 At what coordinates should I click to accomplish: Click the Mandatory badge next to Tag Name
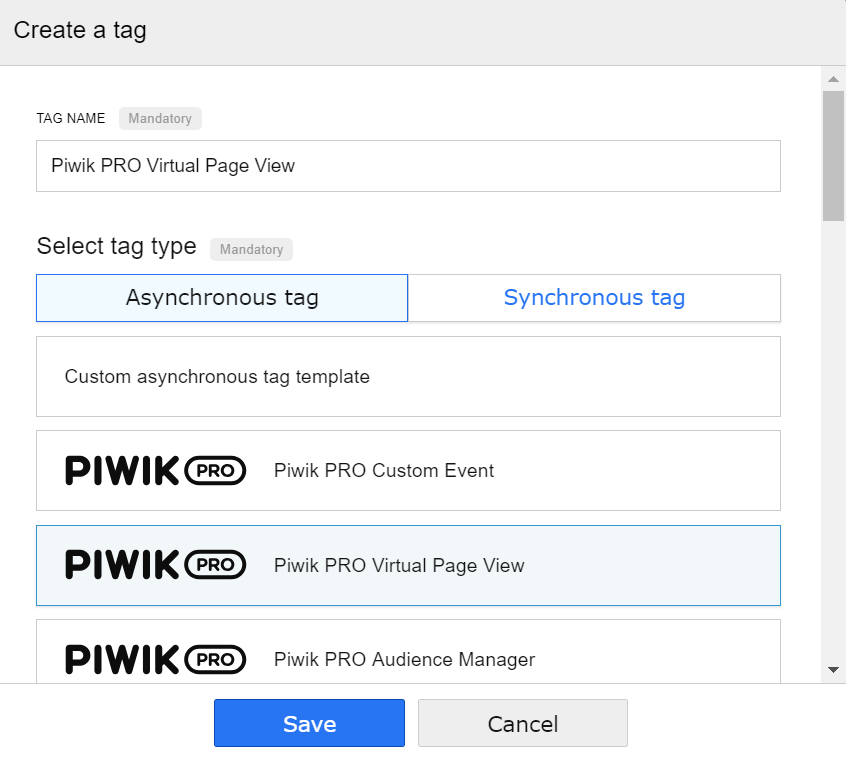pos(160,119)
